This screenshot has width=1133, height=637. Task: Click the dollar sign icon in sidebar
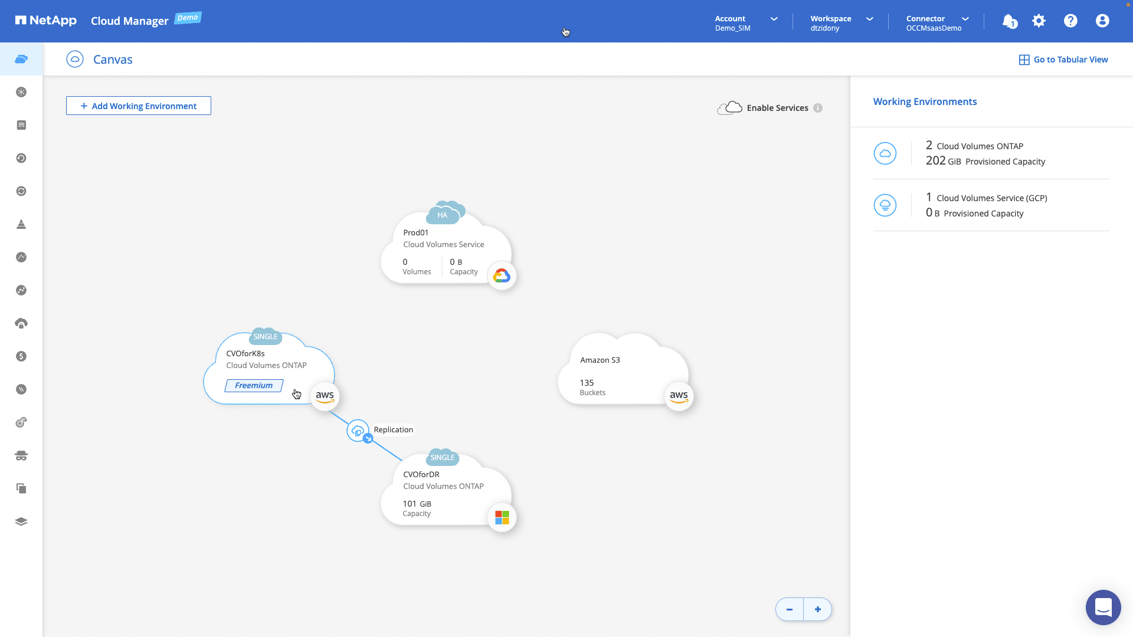[x=21, y=356]
